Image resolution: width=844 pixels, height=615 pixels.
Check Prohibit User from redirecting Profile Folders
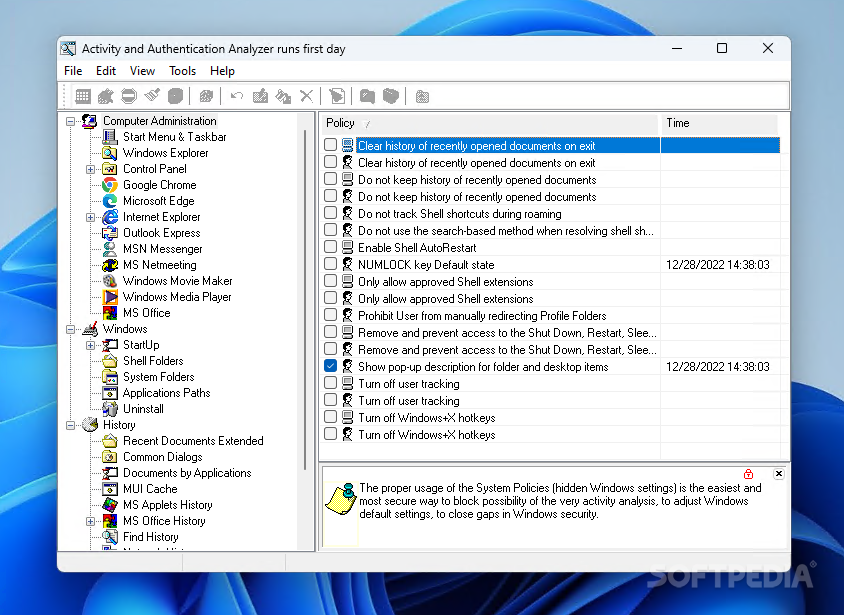point(330,315)
